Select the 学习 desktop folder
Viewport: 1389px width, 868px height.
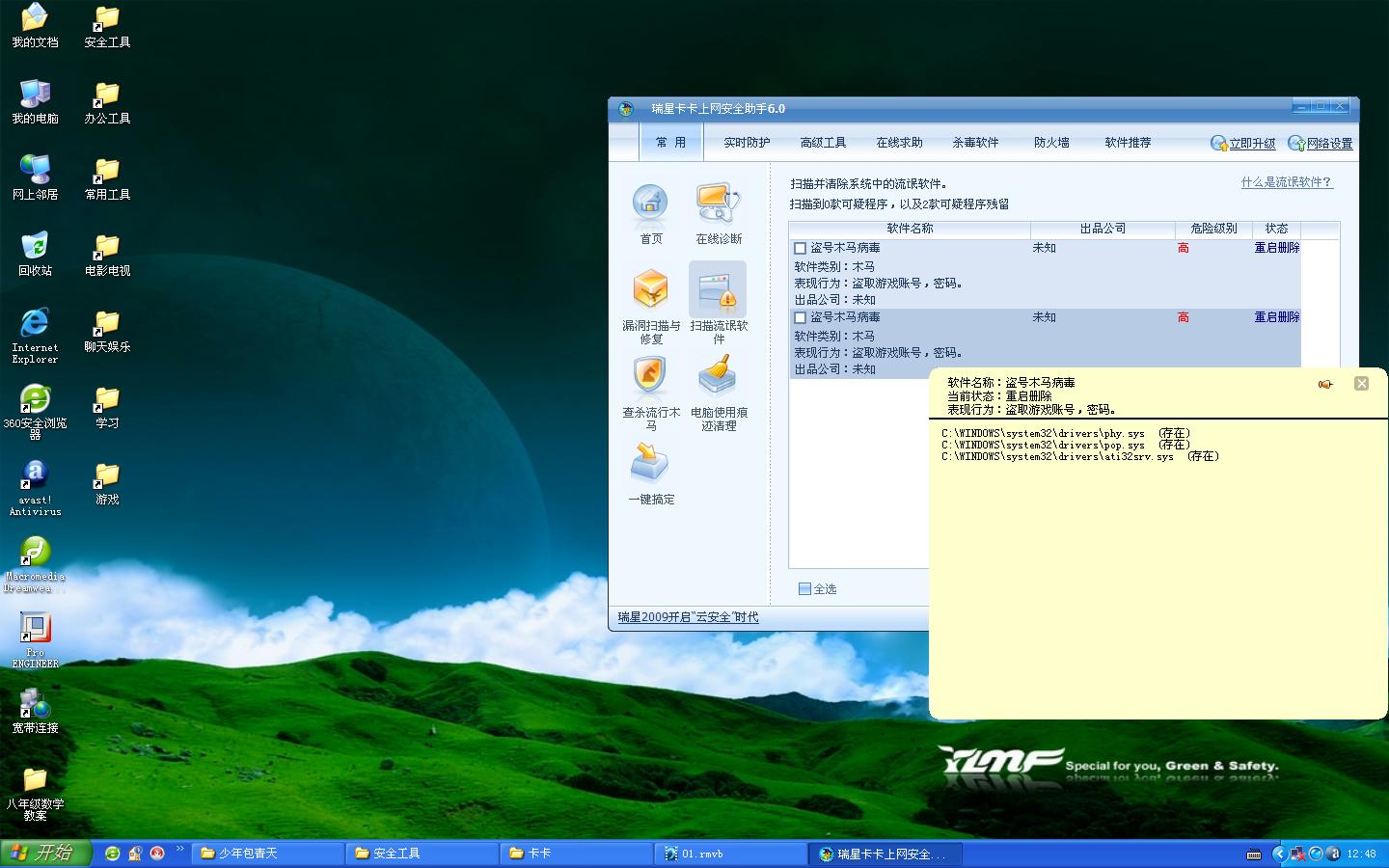pyautogui.click(x=107, y=407)
